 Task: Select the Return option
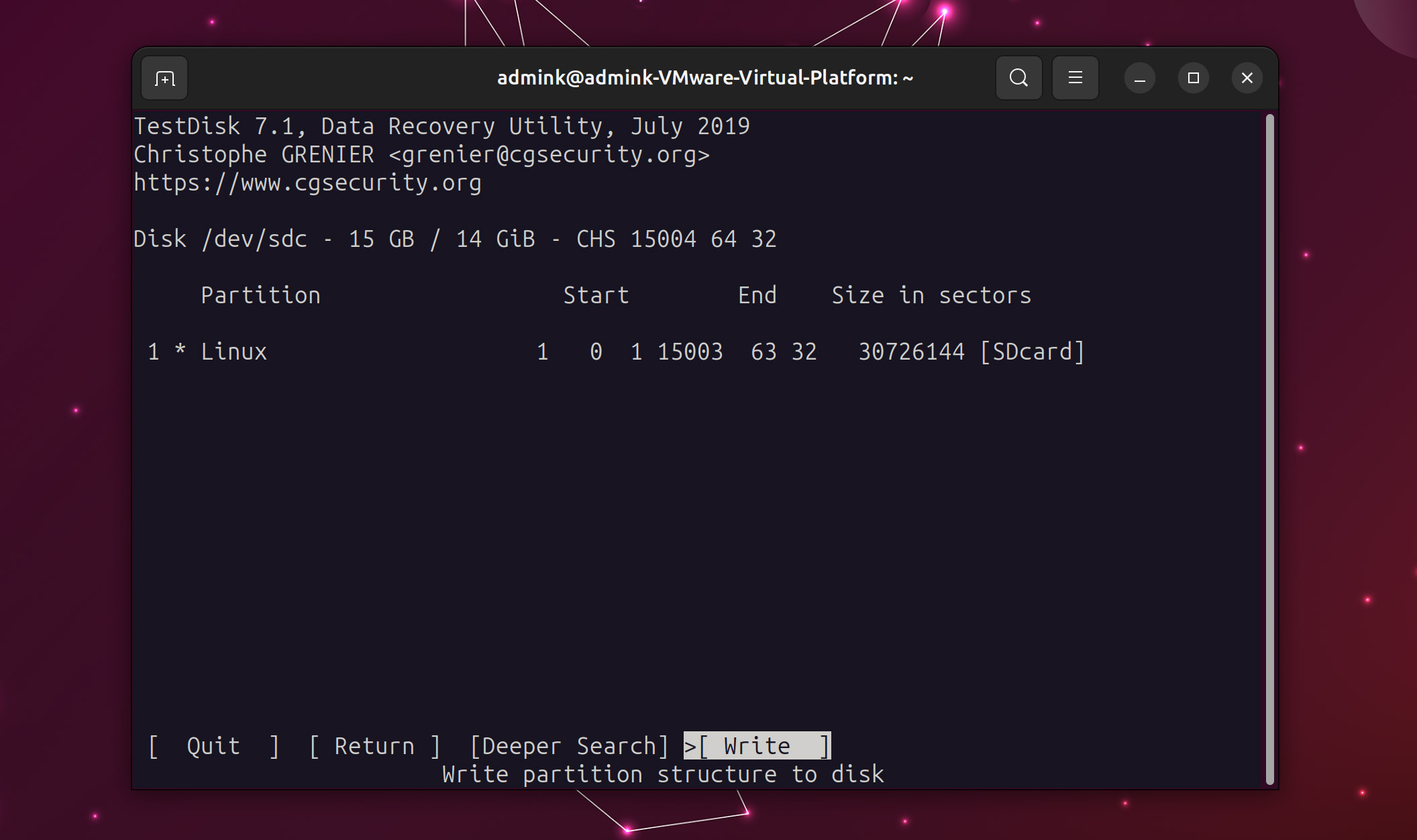click(374, 746)
